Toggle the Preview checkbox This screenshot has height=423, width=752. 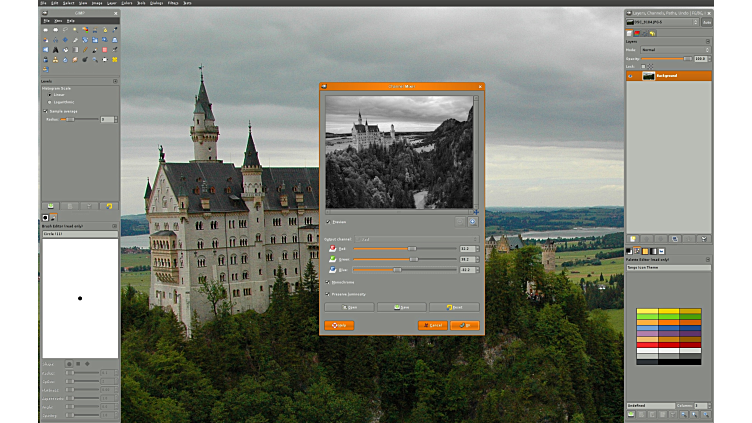(328, 222)
